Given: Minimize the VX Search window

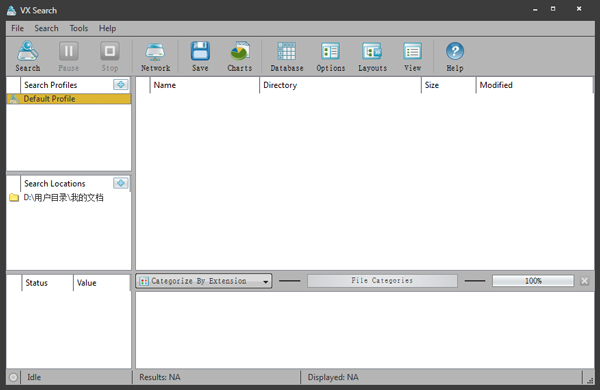Looking at the screenshot, I should point(535,9).
